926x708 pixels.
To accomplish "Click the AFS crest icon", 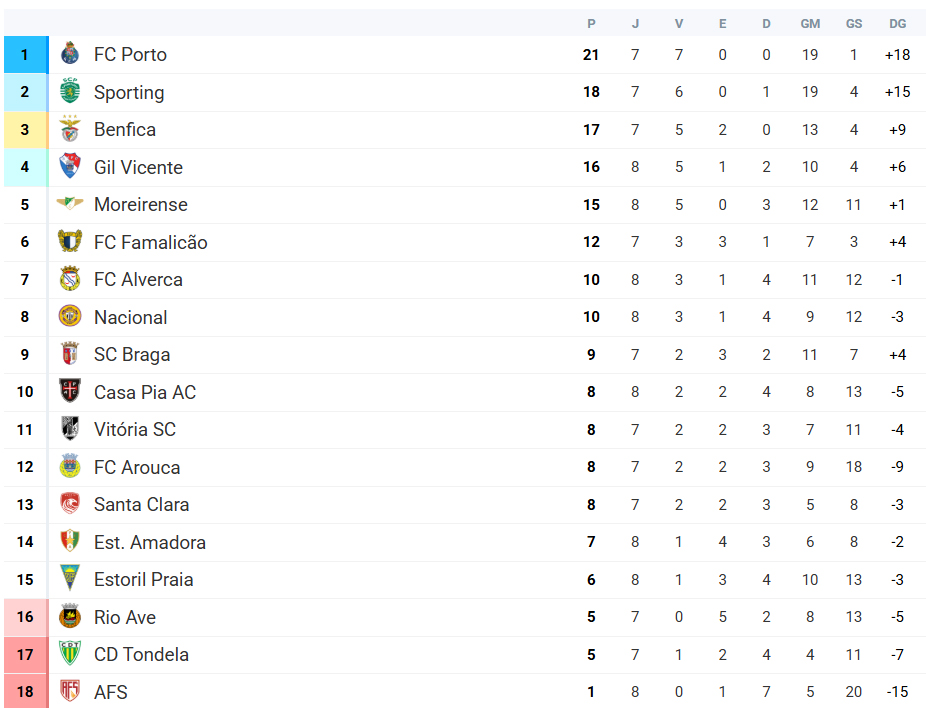I will pyautogui.click(x=70, y=692).
